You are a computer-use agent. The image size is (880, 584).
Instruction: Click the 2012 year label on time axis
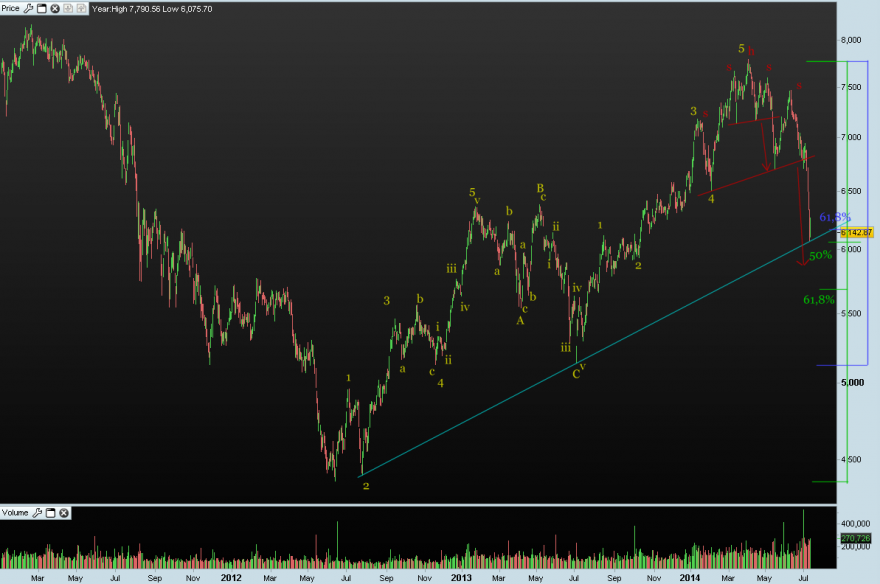tap(231, 578)
